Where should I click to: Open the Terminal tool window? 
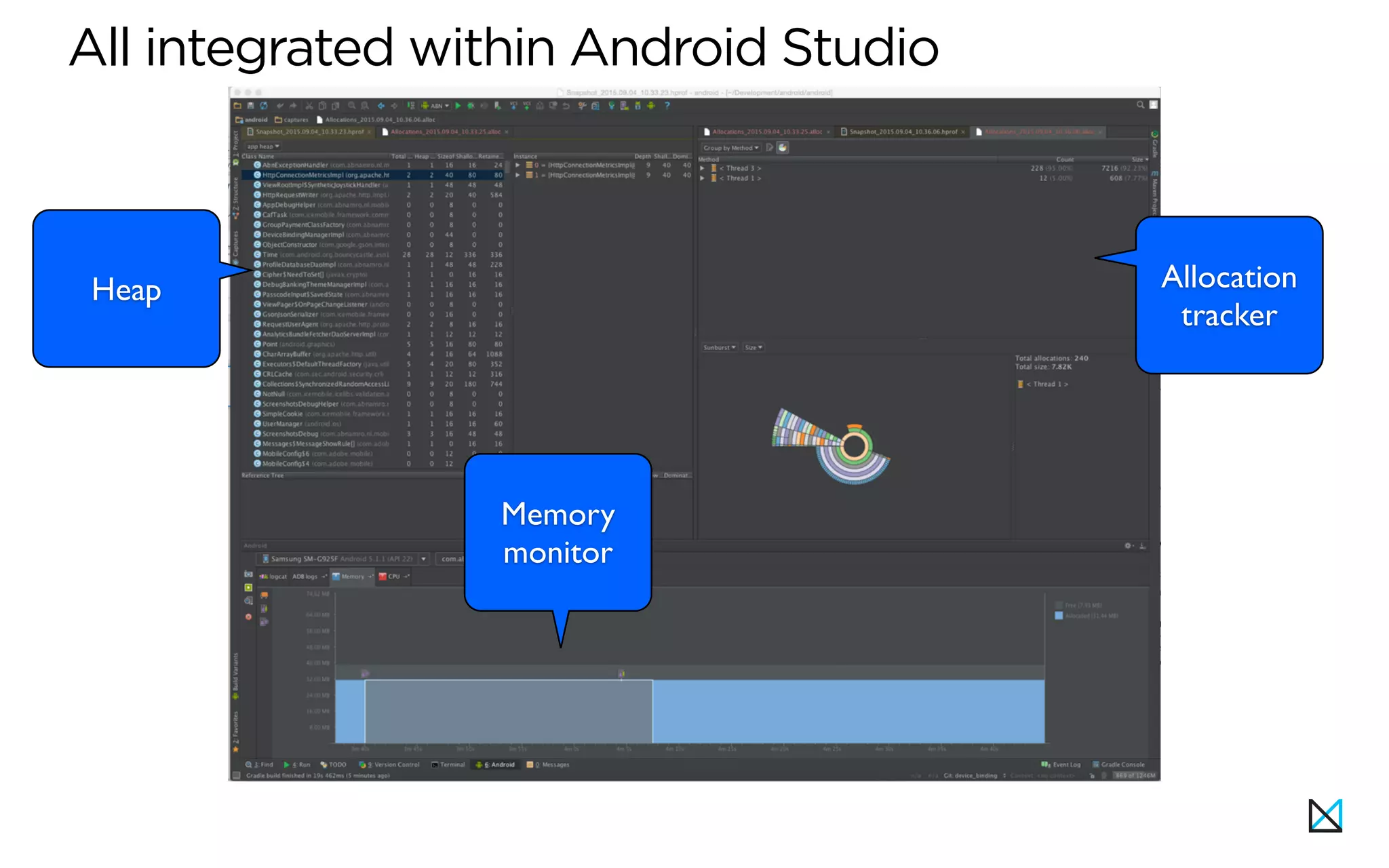[x=448, y=765]
